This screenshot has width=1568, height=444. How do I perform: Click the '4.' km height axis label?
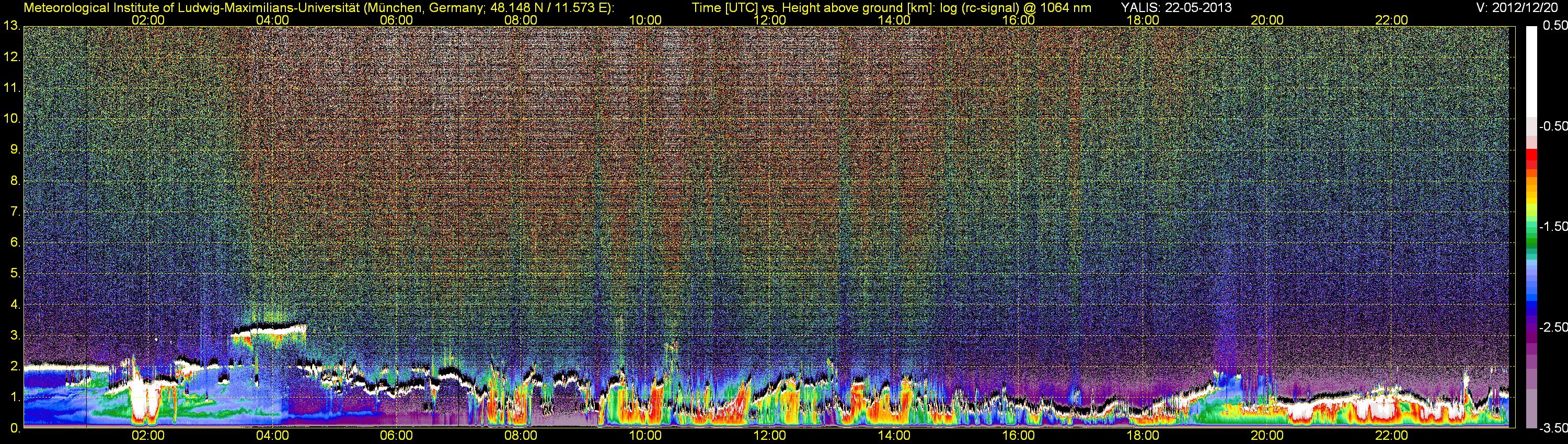(15, 304)
